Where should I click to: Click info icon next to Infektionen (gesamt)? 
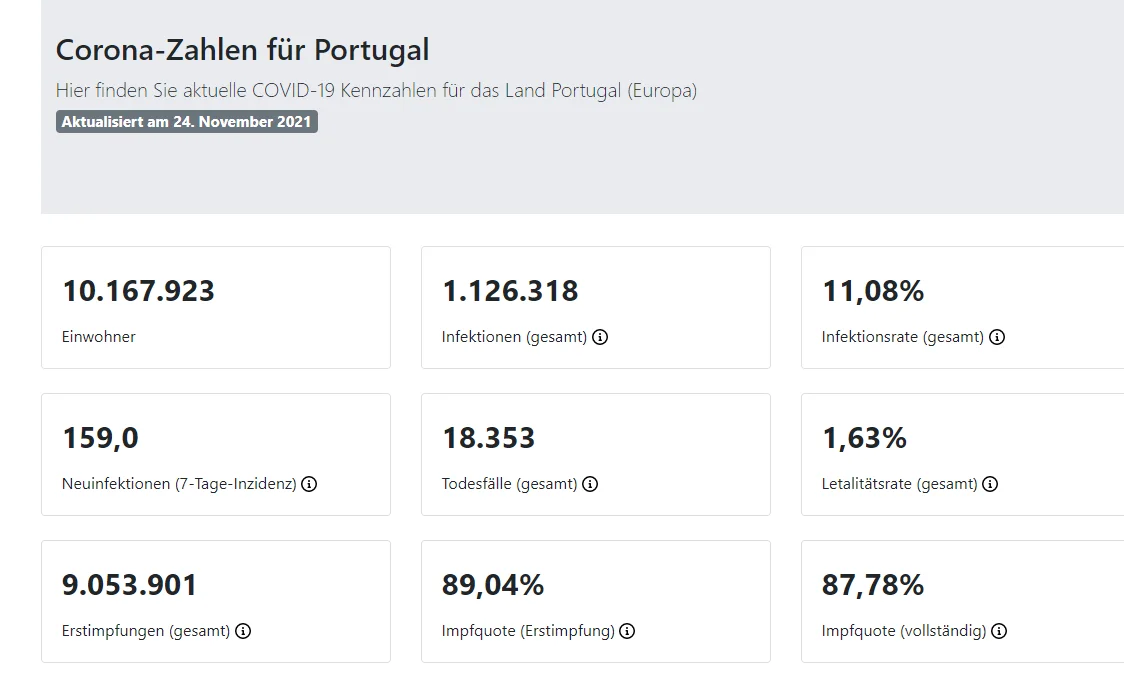(600, 338)
